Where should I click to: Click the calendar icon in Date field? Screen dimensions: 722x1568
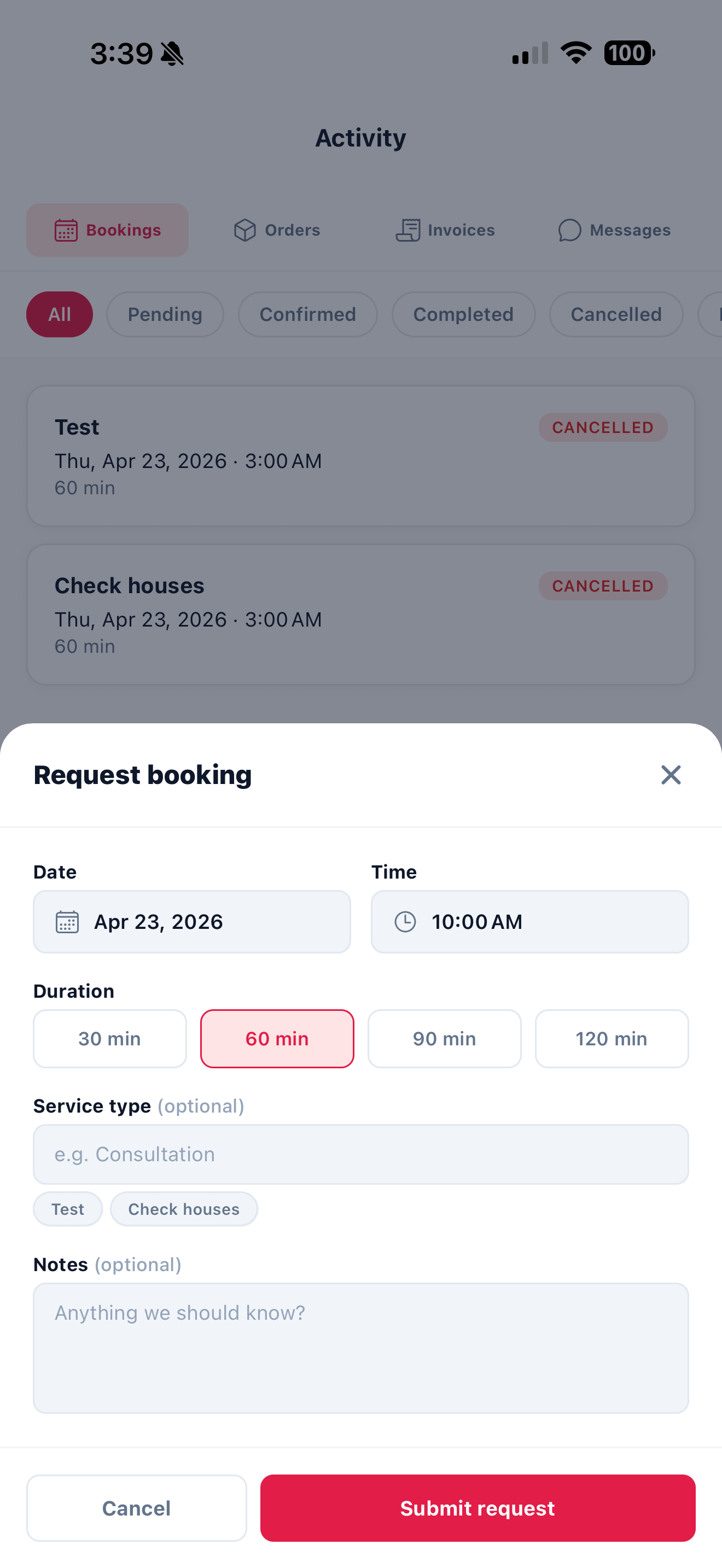(67, 922)
